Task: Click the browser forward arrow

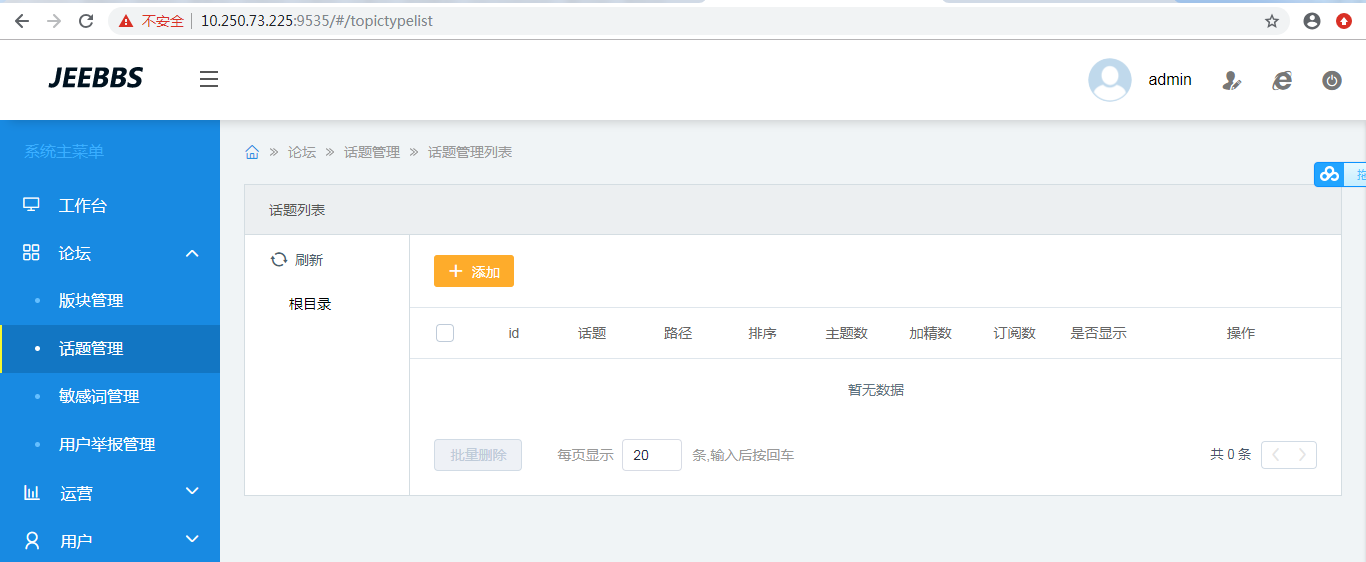Action: pos(54,21)
